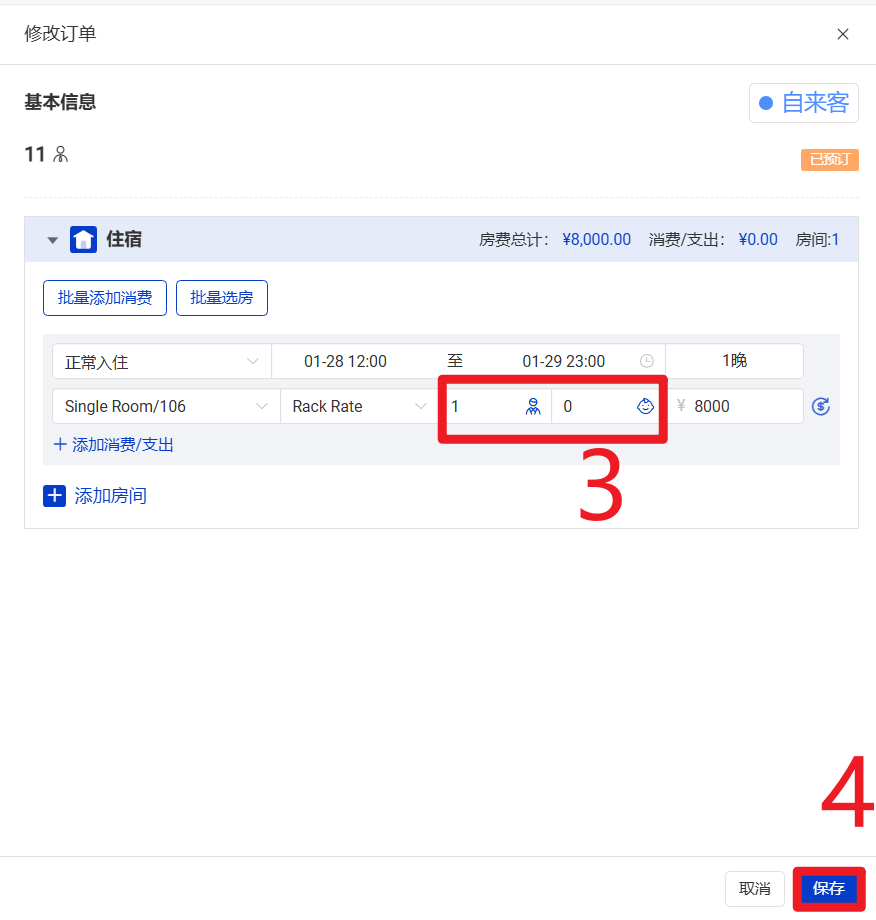Open the check-in type dropdown
Image resolution: width=876 pixels, height=920 pixels.
click(x=160, y=361)
